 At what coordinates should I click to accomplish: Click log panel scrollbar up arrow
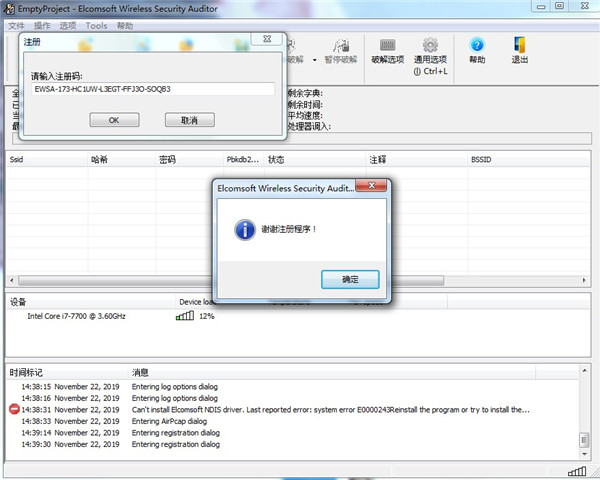click(584, 370)
